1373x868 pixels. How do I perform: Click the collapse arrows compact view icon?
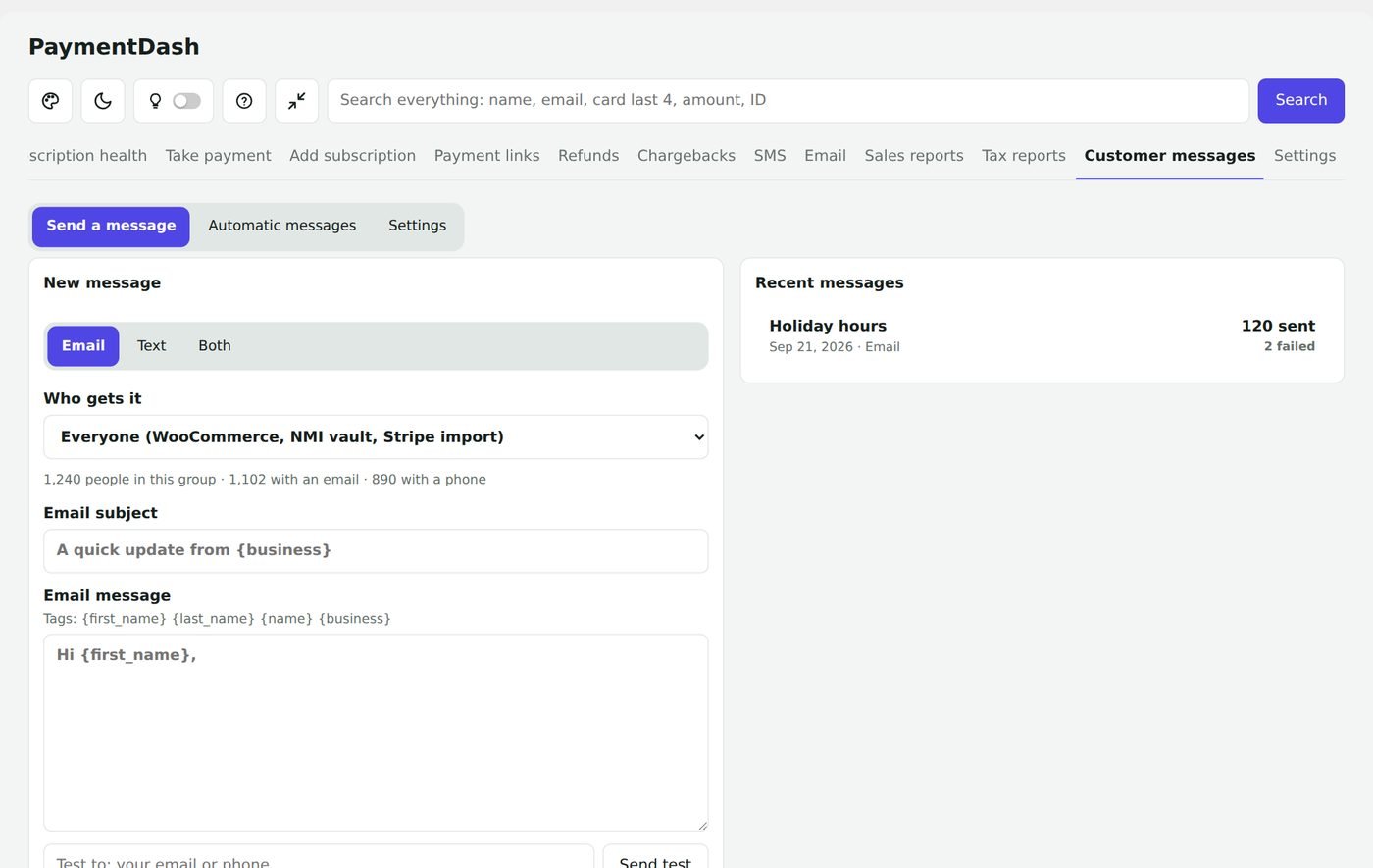point(296,101)
